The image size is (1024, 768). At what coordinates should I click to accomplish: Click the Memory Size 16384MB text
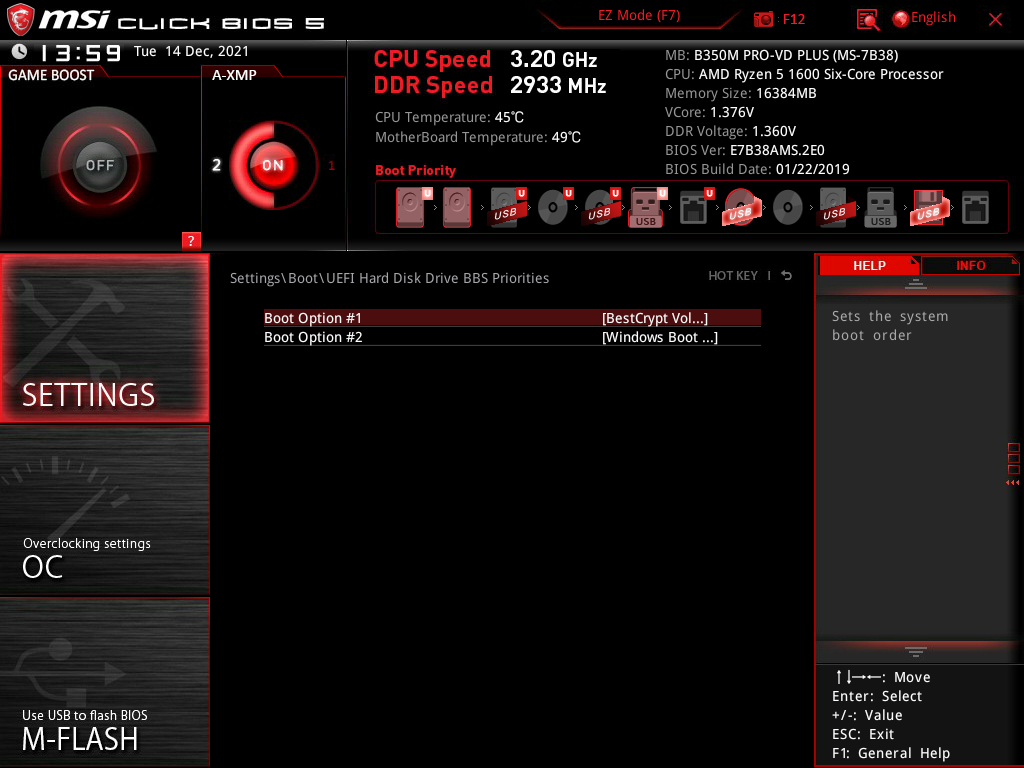(741, 93)
